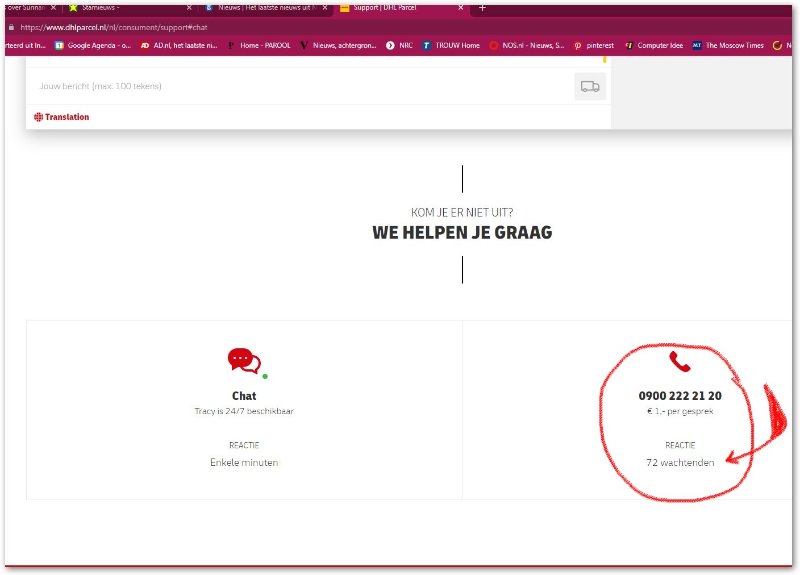Viewport: 800px width, 575px height.
Task: Click the '€ 1,- per gesprek' text
Action: [x=680, y=411]
